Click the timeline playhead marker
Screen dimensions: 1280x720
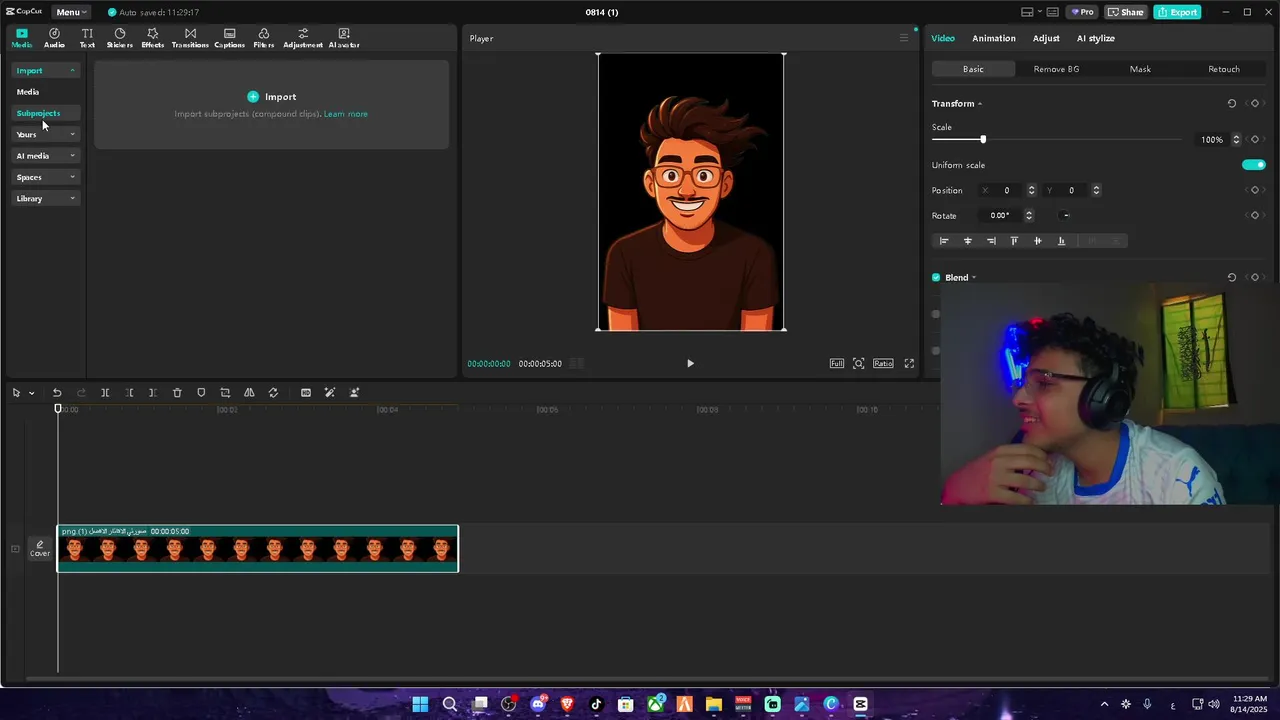[58, 408]
